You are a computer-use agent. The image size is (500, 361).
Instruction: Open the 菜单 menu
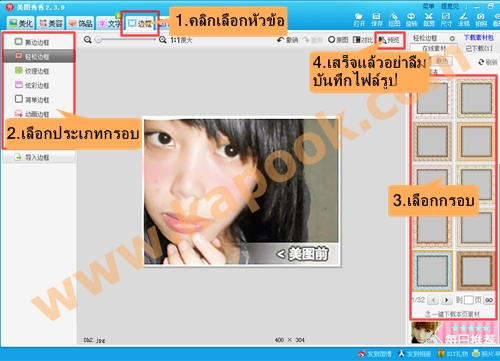click(x=429, y=6)
